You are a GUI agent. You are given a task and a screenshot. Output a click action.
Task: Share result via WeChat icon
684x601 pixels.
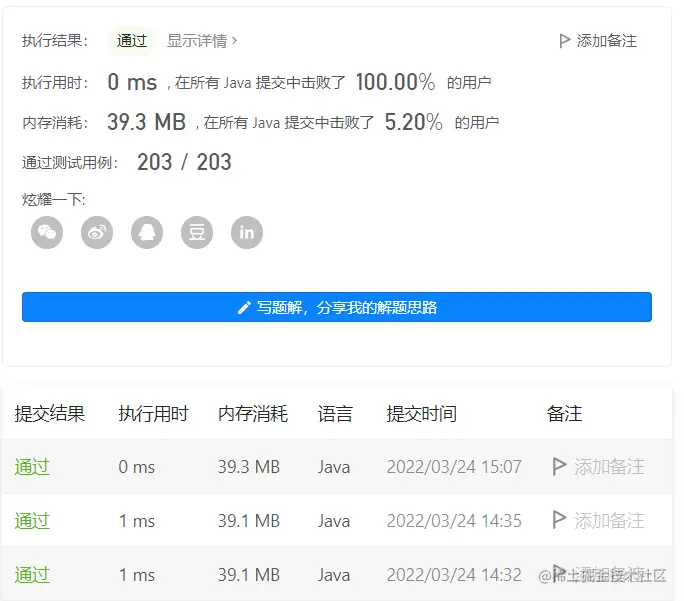[x=47, y=232]
